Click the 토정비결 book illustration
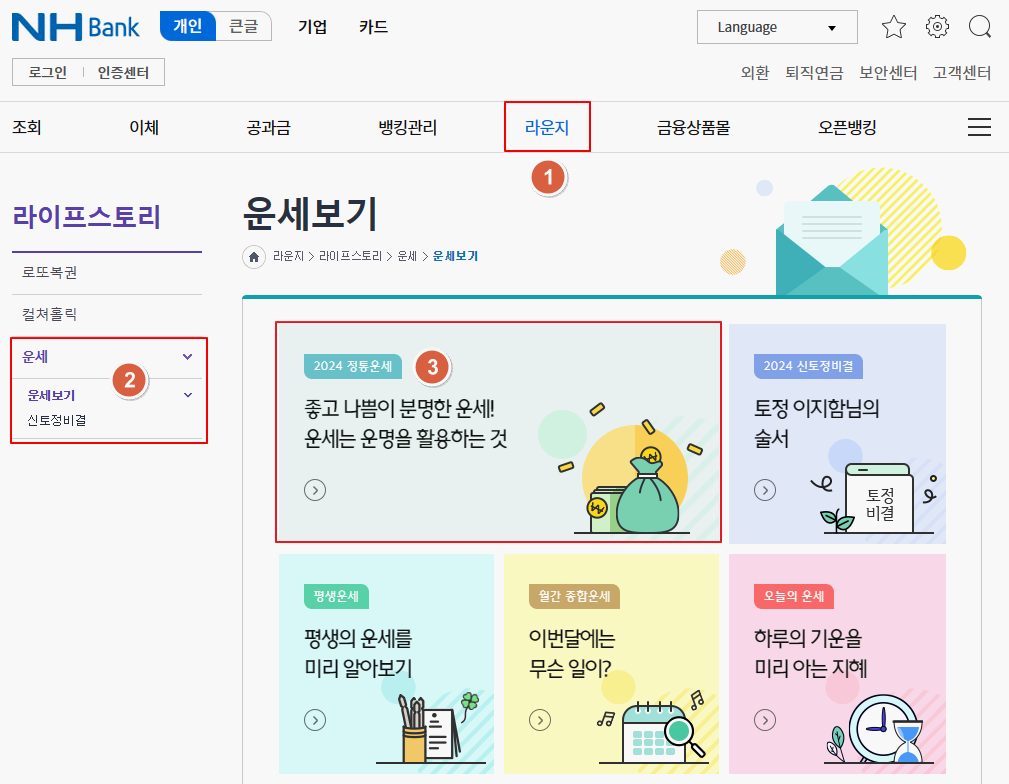Viewport: 1009px width, 784px height. pos(878,497)
